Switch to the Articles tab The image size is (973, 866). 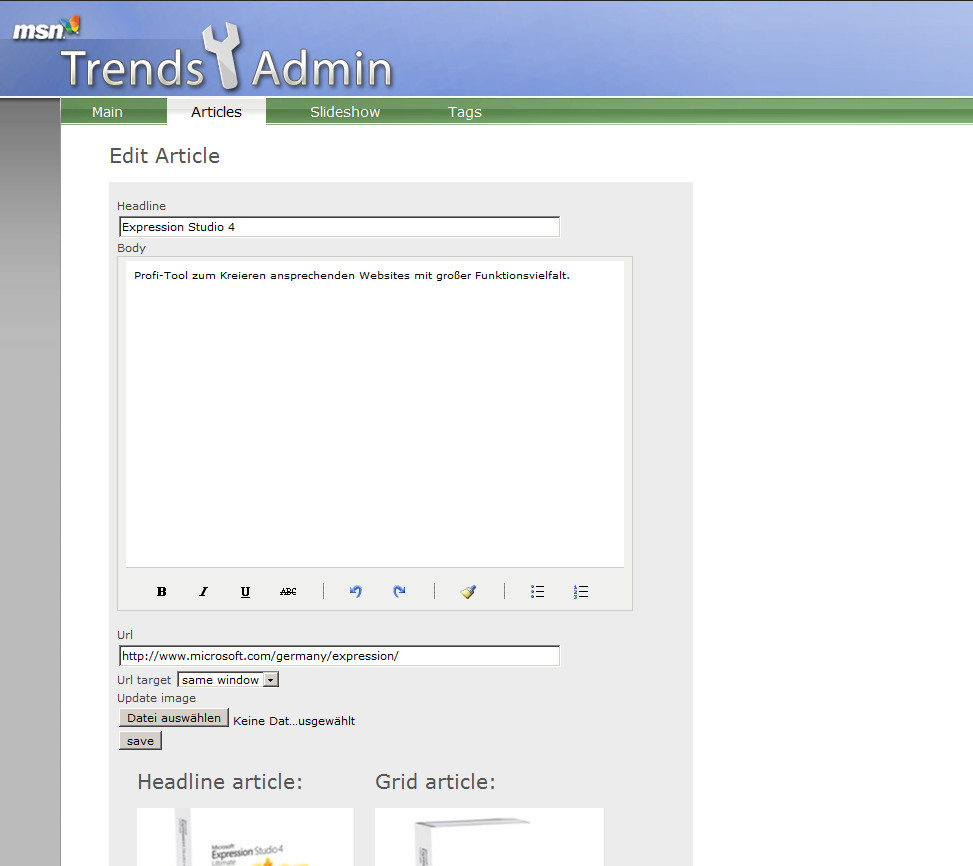[216, 112]
